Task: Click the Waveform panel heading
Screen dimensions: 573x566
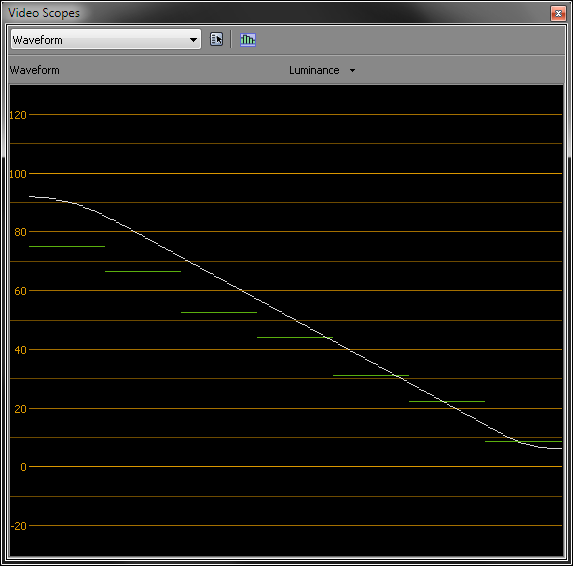Action: point(34,70)
